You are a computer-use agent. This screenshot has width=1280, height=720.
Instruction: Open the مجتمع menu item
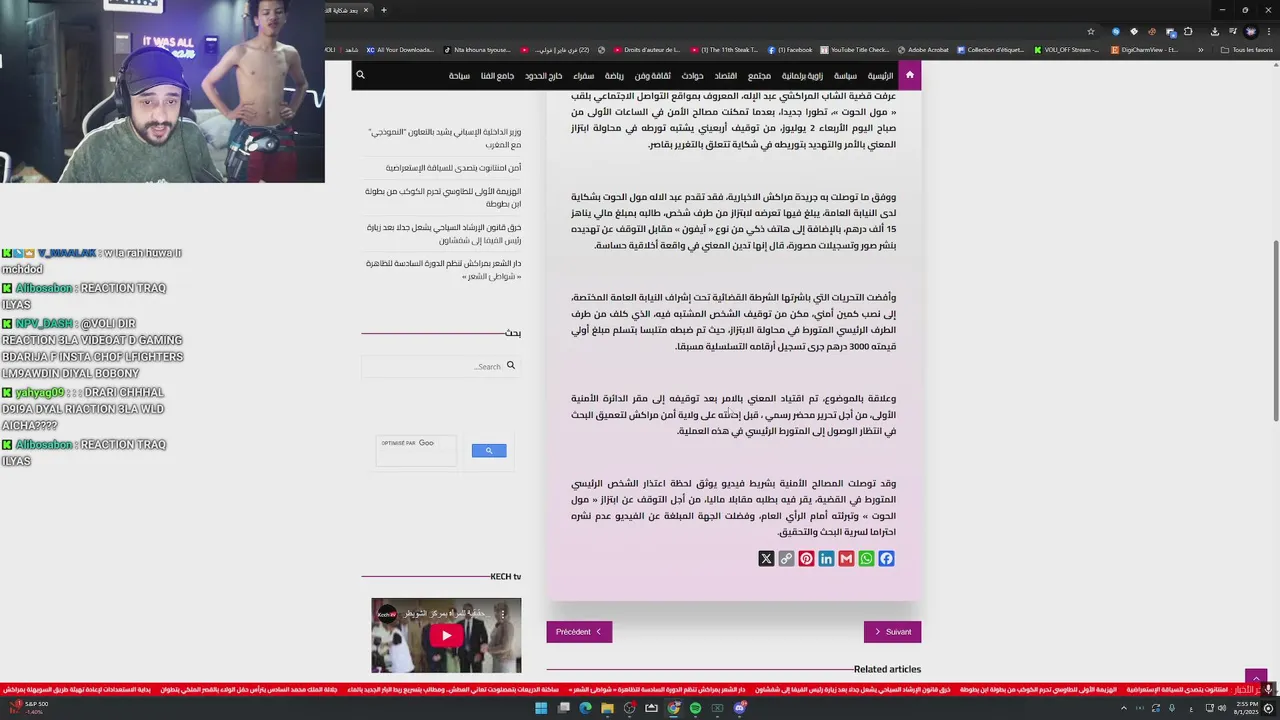point(759,76)
